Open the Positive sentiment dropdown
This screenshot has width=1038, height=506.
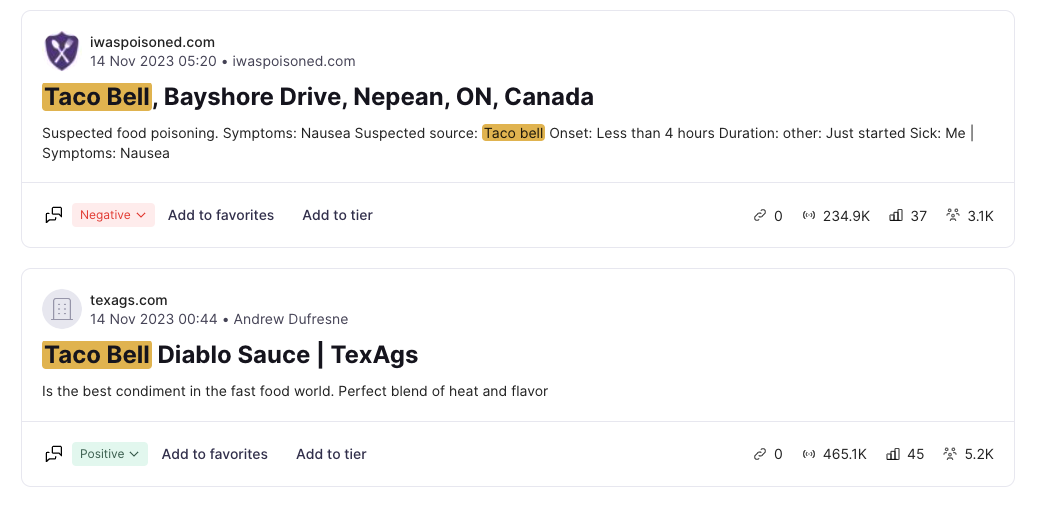click(110, 454)
